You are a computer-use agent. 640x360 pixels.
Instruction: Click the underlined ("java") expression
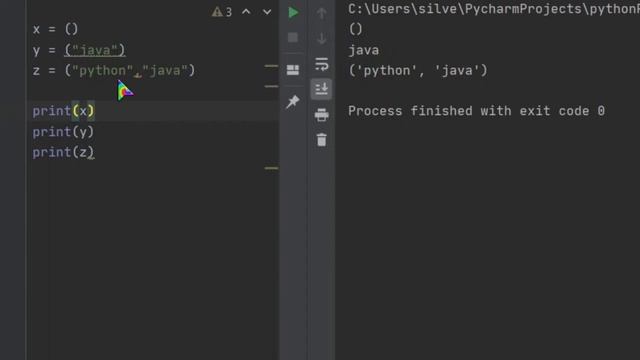pos(95,50)
